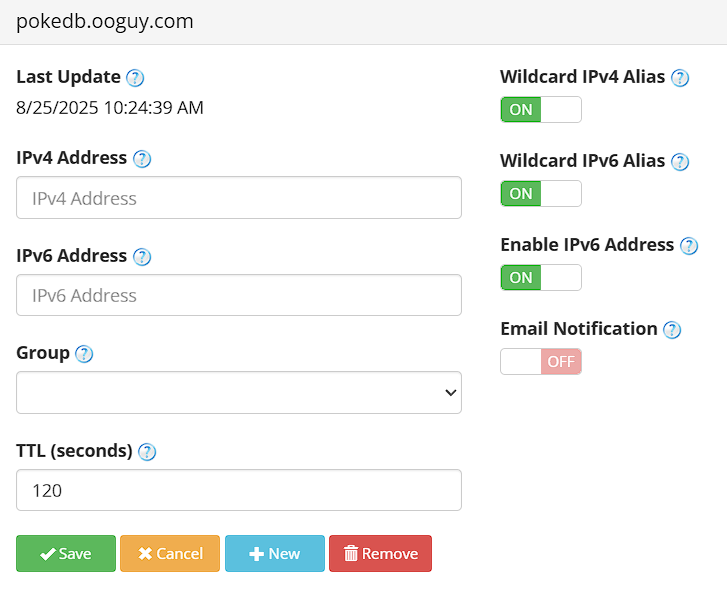
Task: Enable the Email Notification toggle
Action: click(x=541, y=362)
